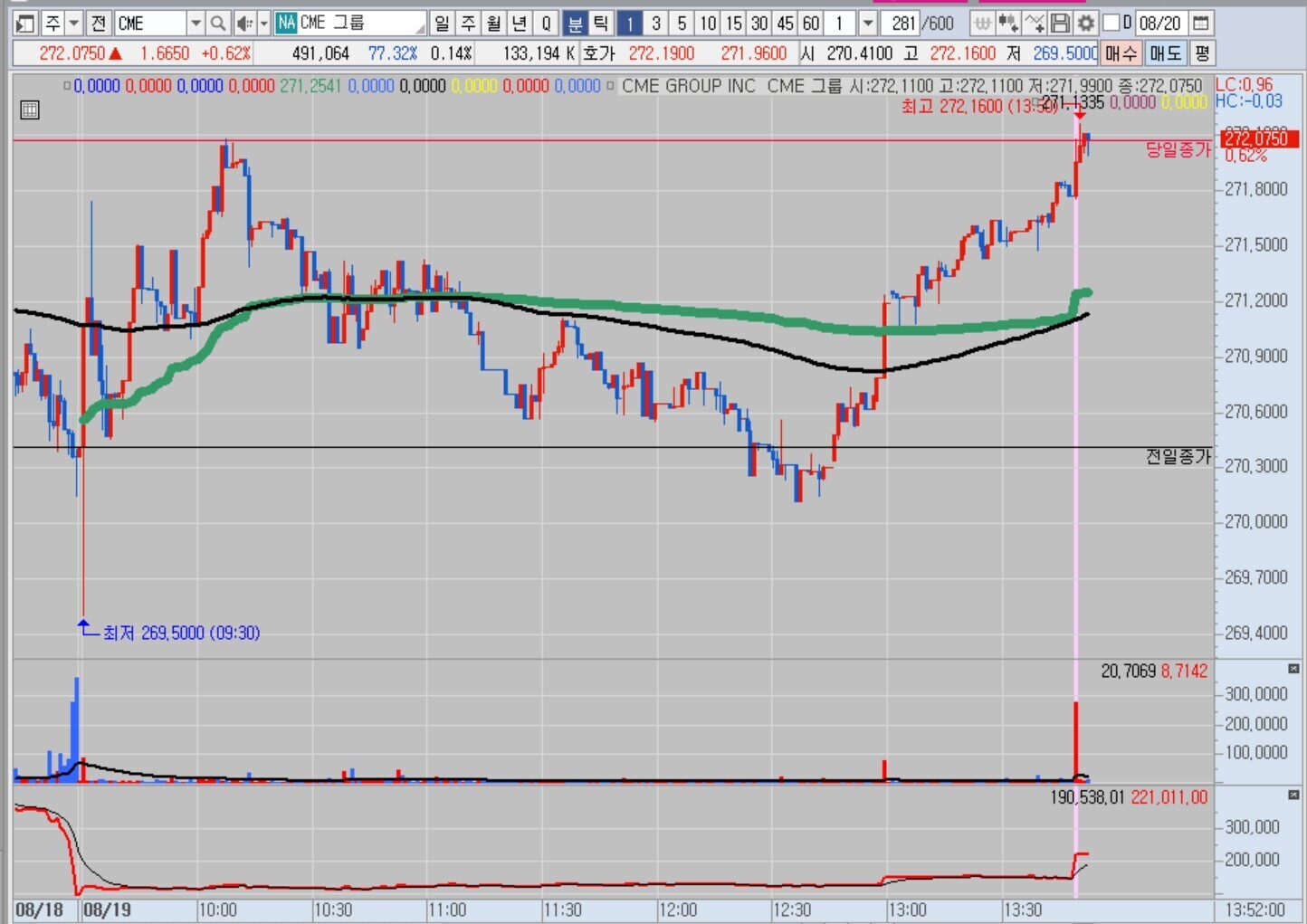Click the add indicator line-chart icon
The width and height of the screenshot is (1307, 924).
coord(1034,24)
